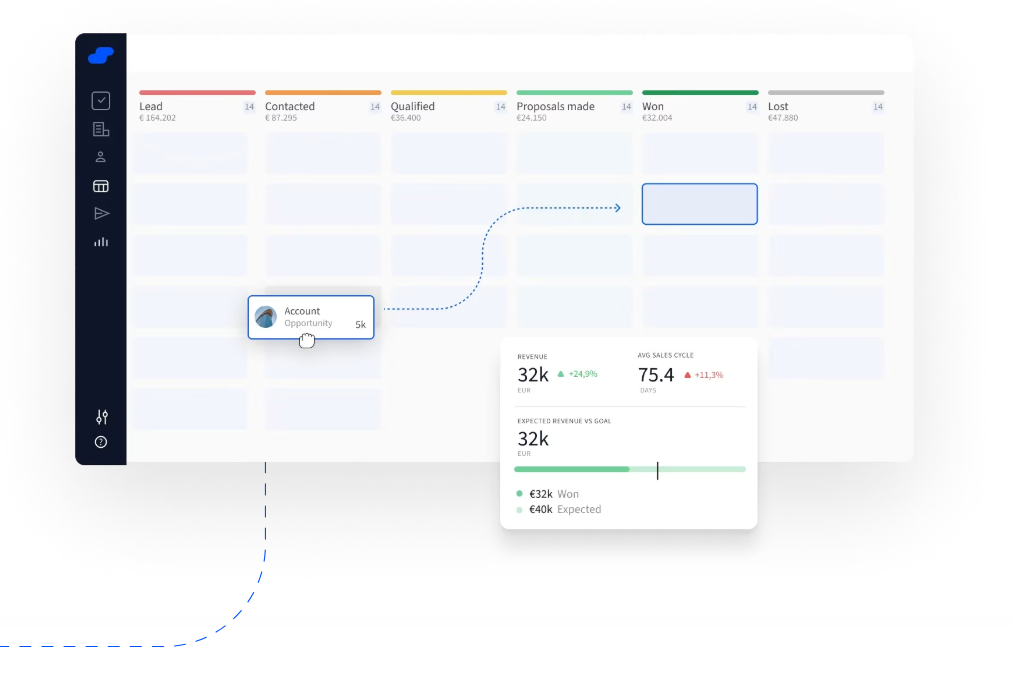Viewport: 1013px width, 695px height.
Task: Select the Lead column header
Action: (151, 106)
